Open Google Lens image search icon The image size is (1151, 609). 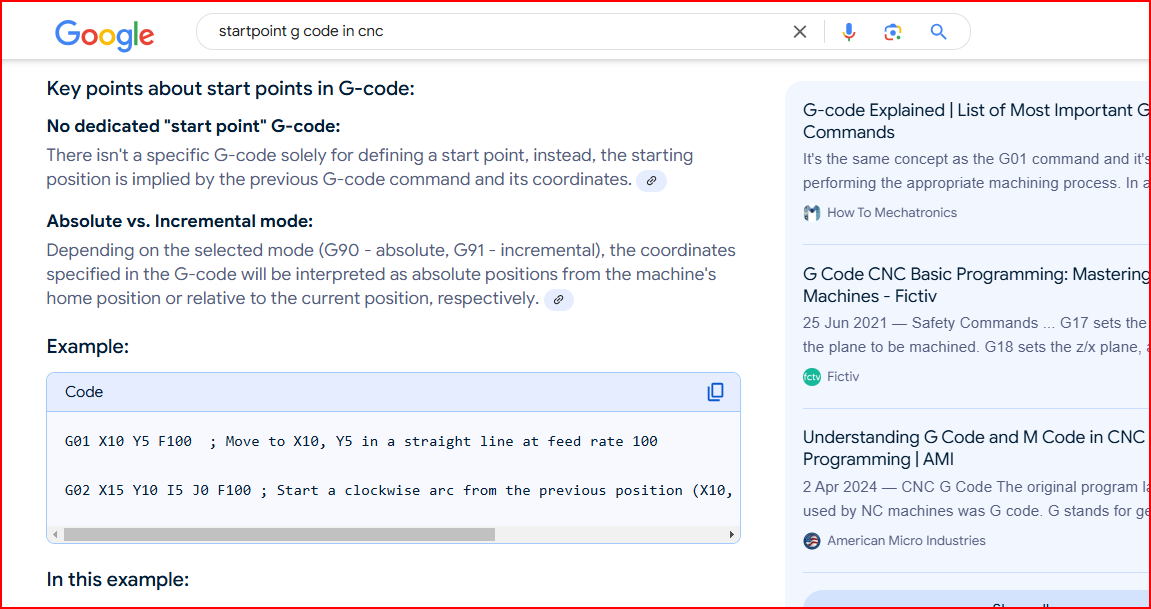point(893,32)
